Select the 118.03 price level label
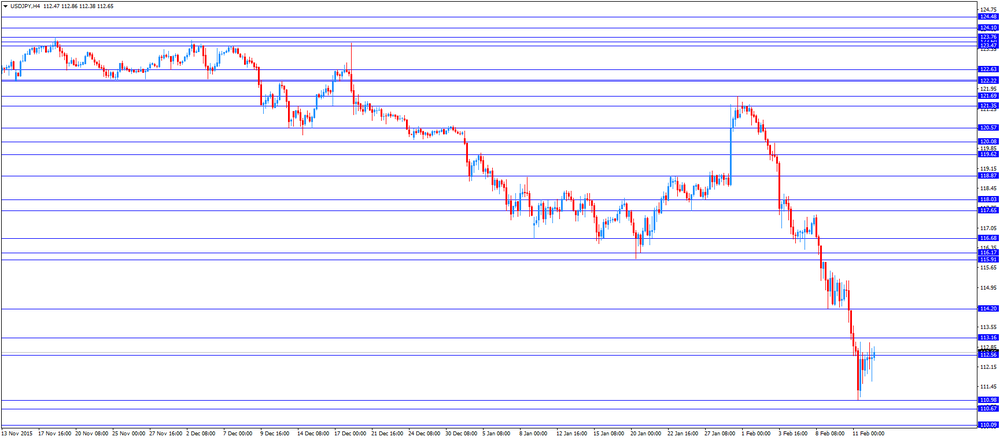 click(x=988, y=200)
